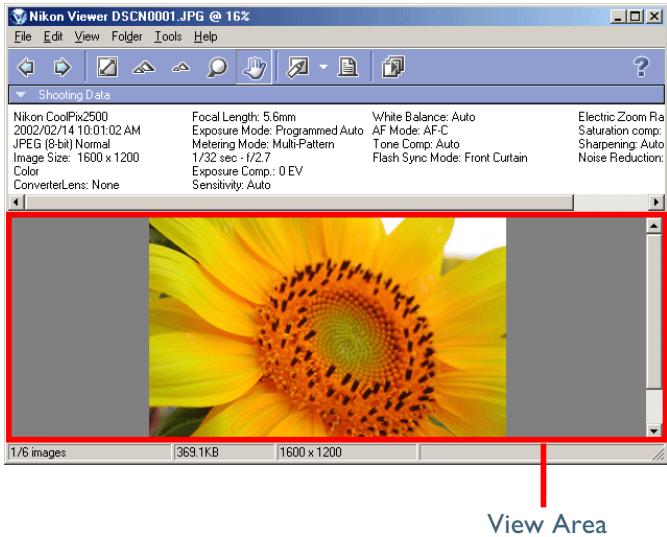Close the Nikon Viewer window
The width and height of the screenshot is (667, 537).
(x=654, y=17)
